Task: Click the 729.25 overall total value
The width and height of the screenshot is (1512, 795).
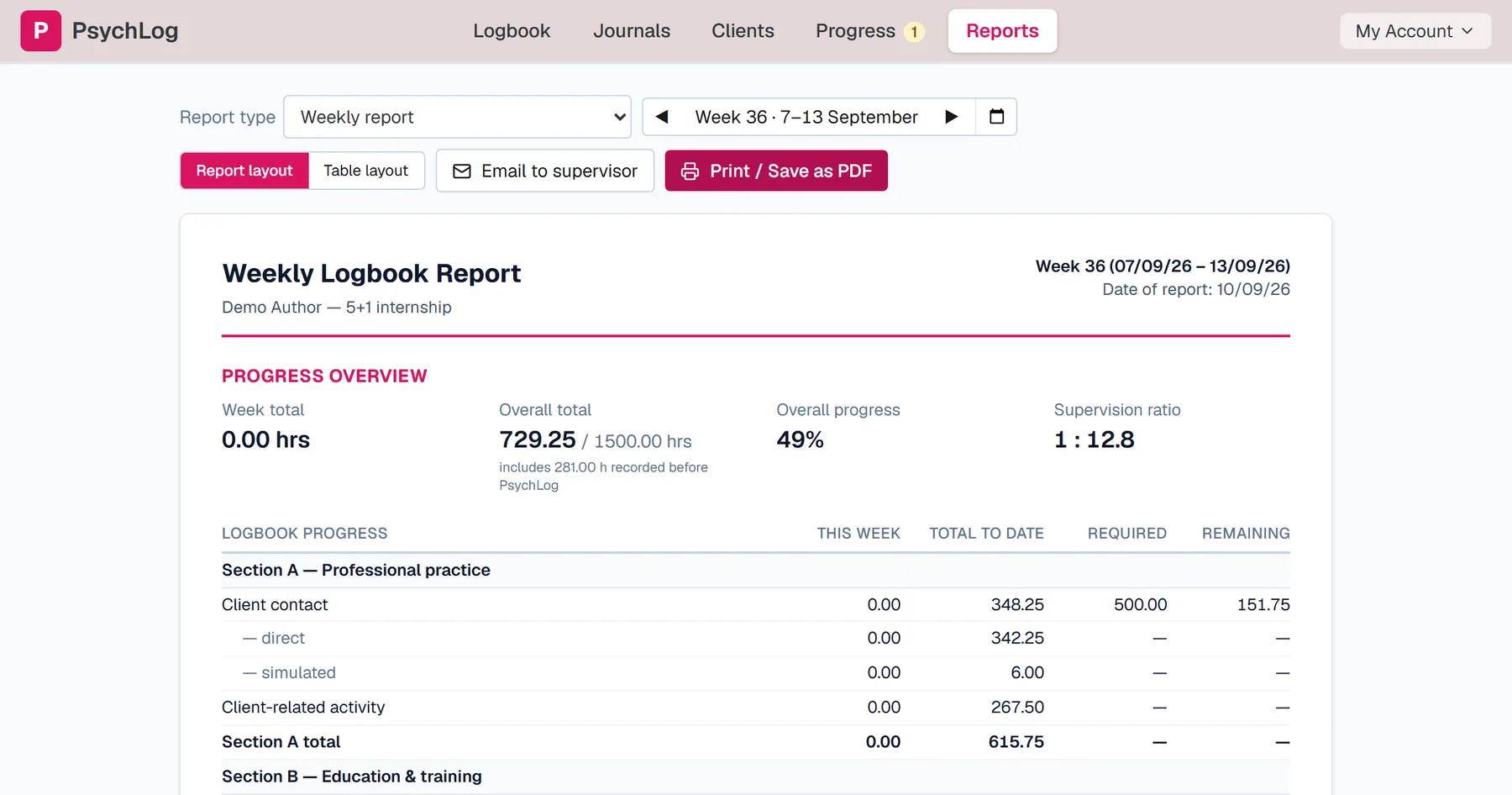Action: point(538,440)
